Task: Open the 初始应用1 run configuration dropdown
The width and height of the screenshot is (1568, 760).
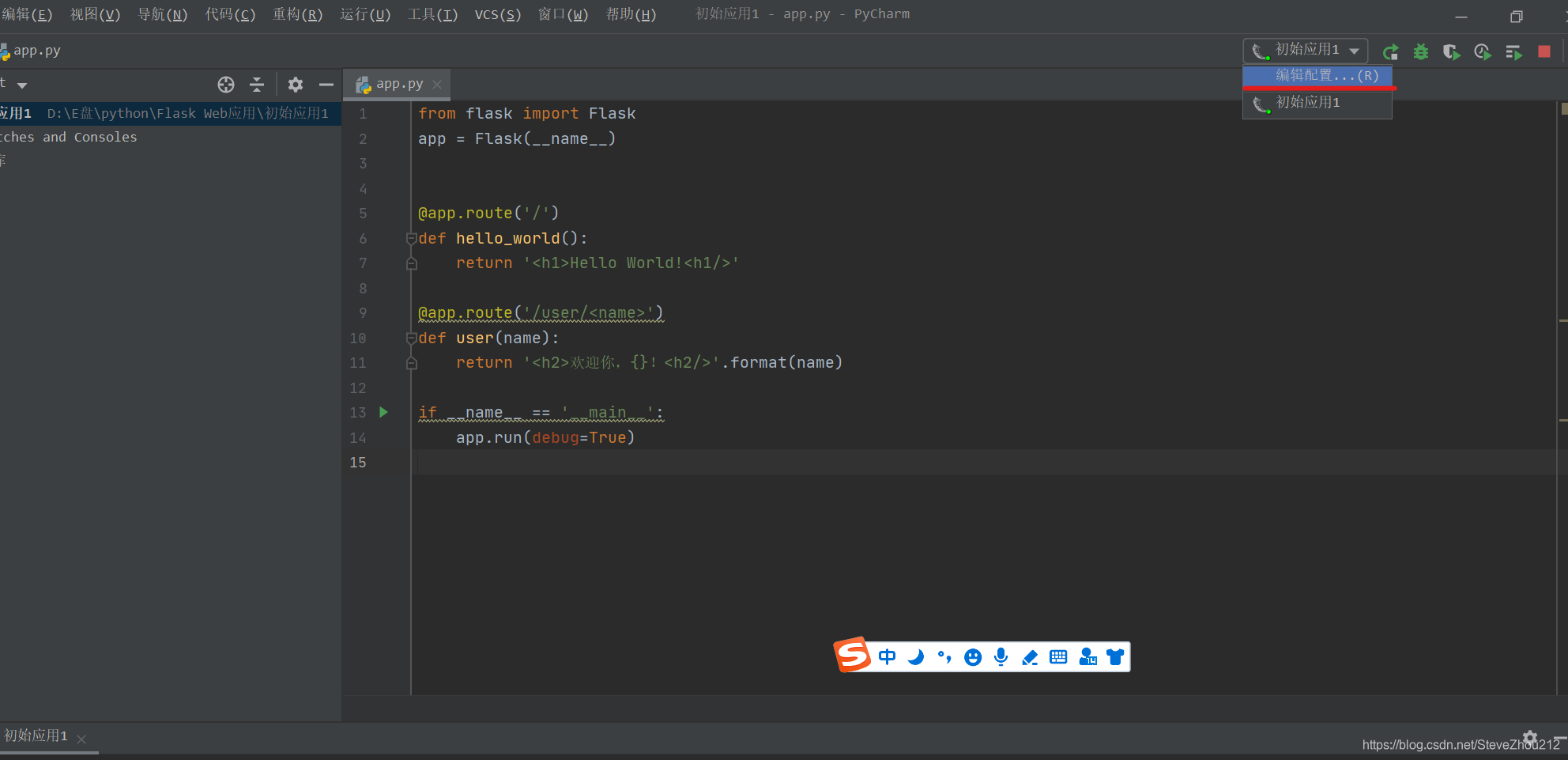Action: 1306,51
